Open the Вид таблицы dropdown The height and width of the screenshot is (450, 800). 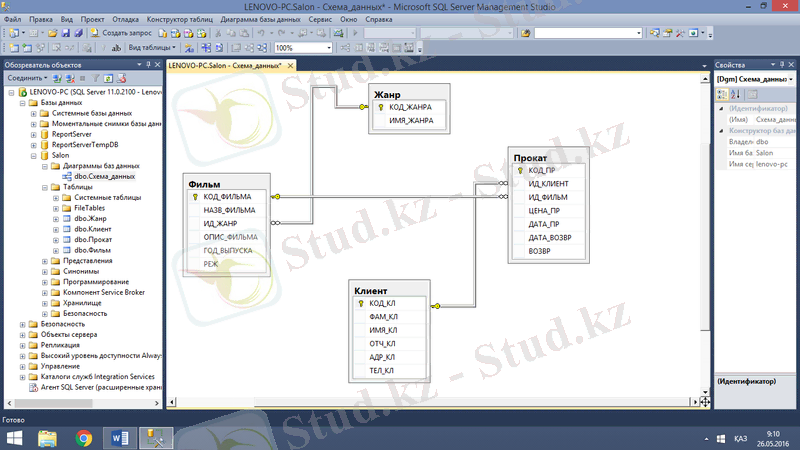point(152,48)
